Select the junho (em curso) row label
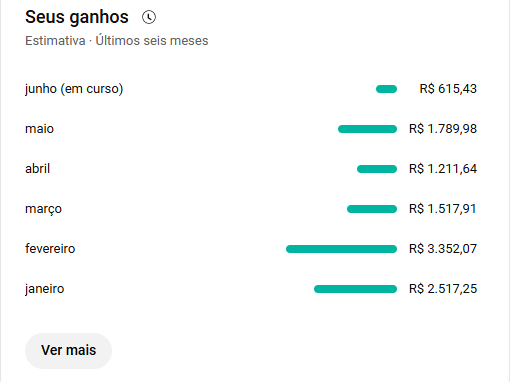The width and height of the screenshot is (516, 382). pos(74,89)
